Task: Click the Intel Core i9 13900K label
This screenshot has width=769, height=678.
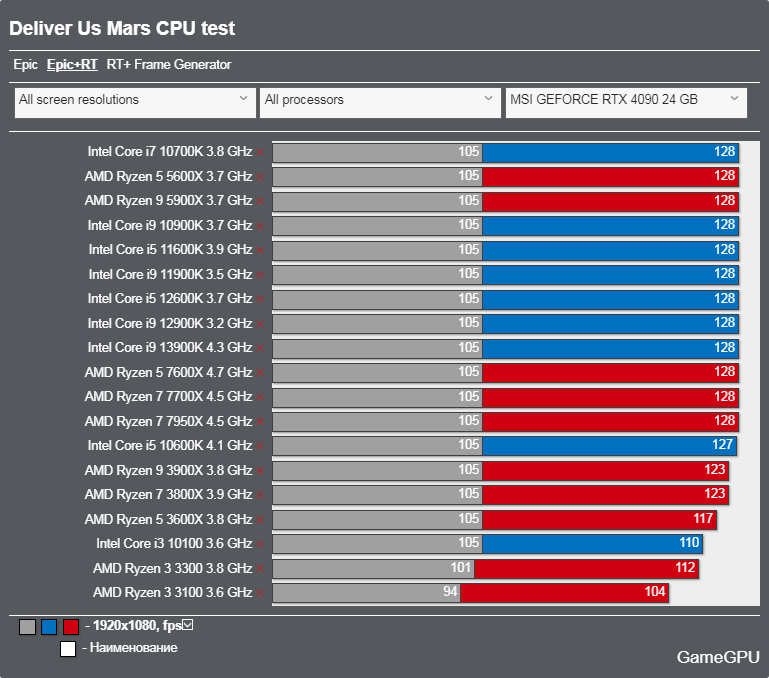Action: [170, 348]
